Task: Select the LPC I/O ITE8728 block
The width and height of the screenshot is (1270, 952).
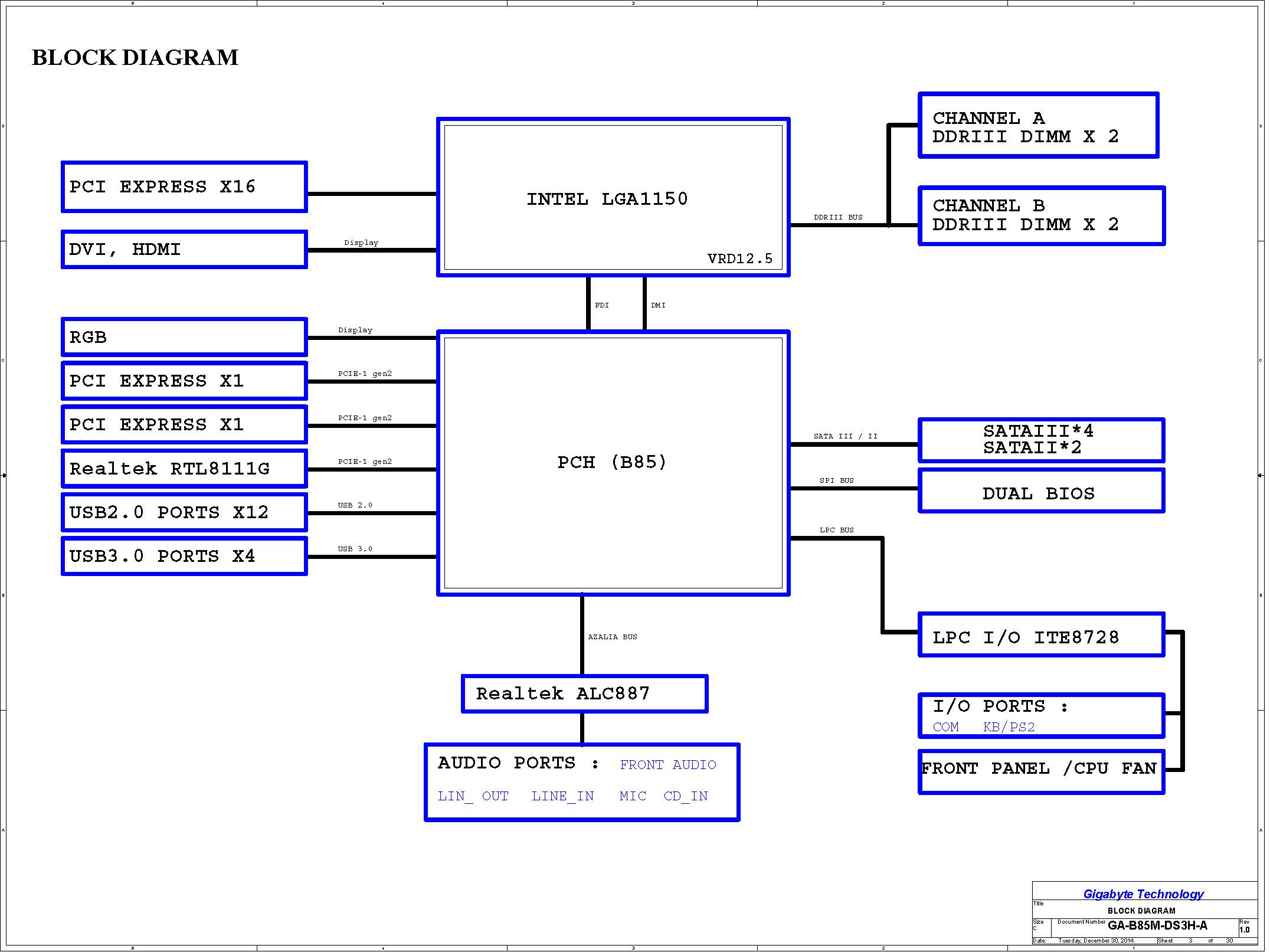Action: pos(1042,635)
